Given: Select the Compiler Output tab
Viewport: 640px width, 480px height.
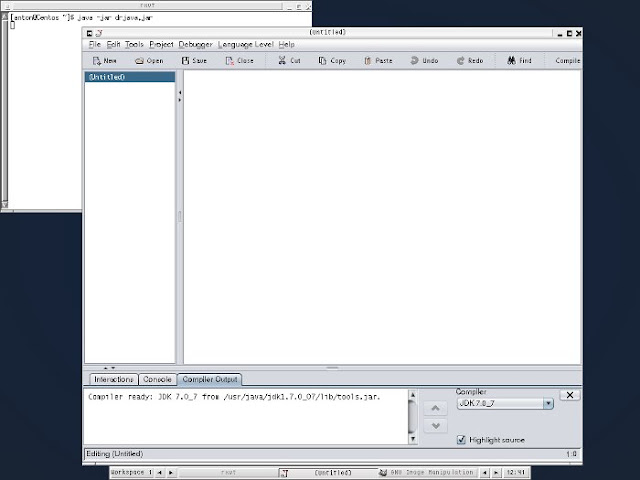Looking at the screenshot, I should point(209,379).
